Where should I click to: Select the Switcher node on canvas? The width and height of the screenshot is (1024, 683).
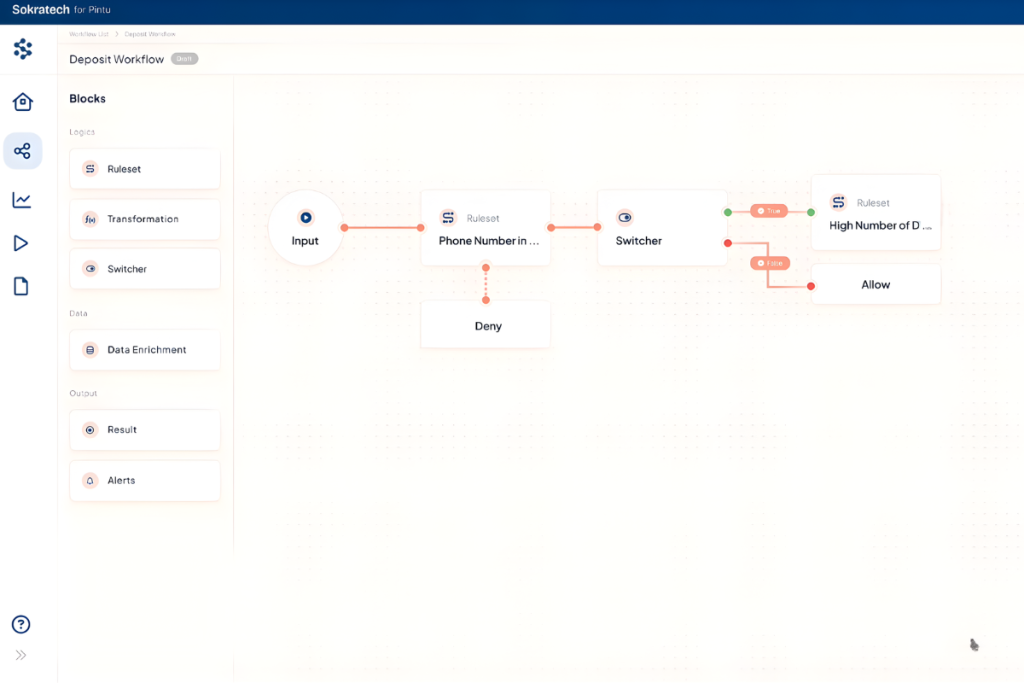(x=662, y=228)
